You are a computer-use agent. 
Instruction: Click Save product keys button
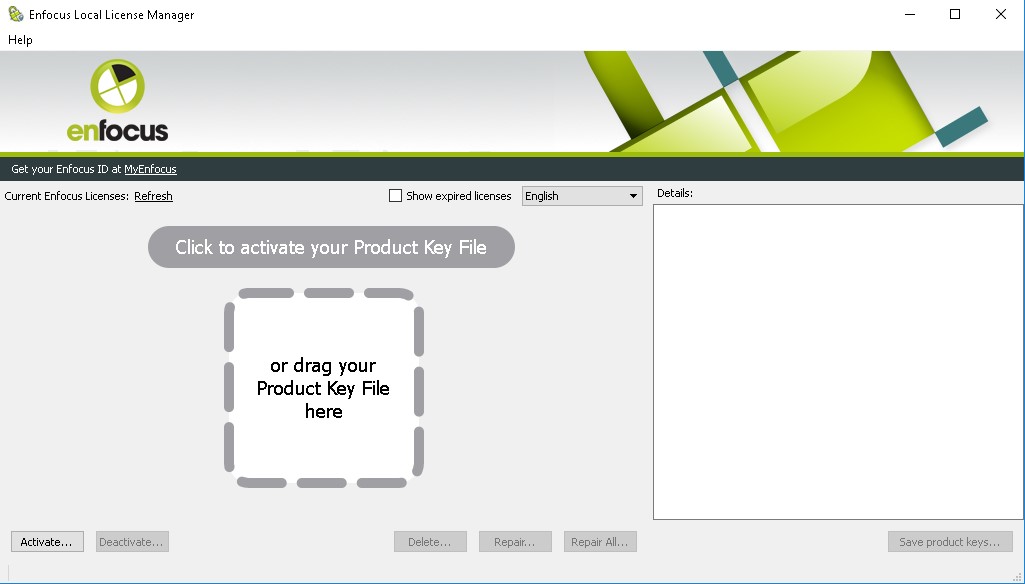pyautogui.click(x=950, y=541)
